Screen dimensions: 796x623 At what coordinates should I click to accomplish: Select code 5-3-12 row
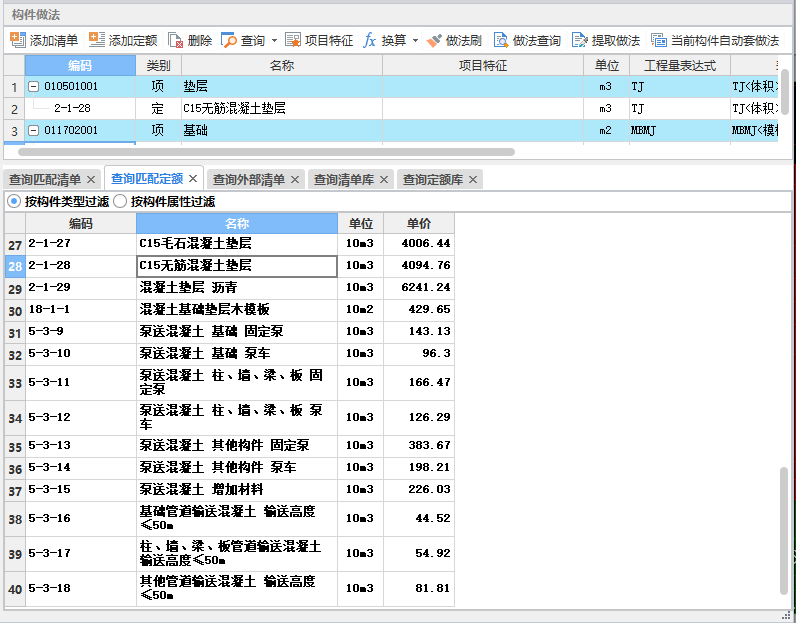coord(229,417)
